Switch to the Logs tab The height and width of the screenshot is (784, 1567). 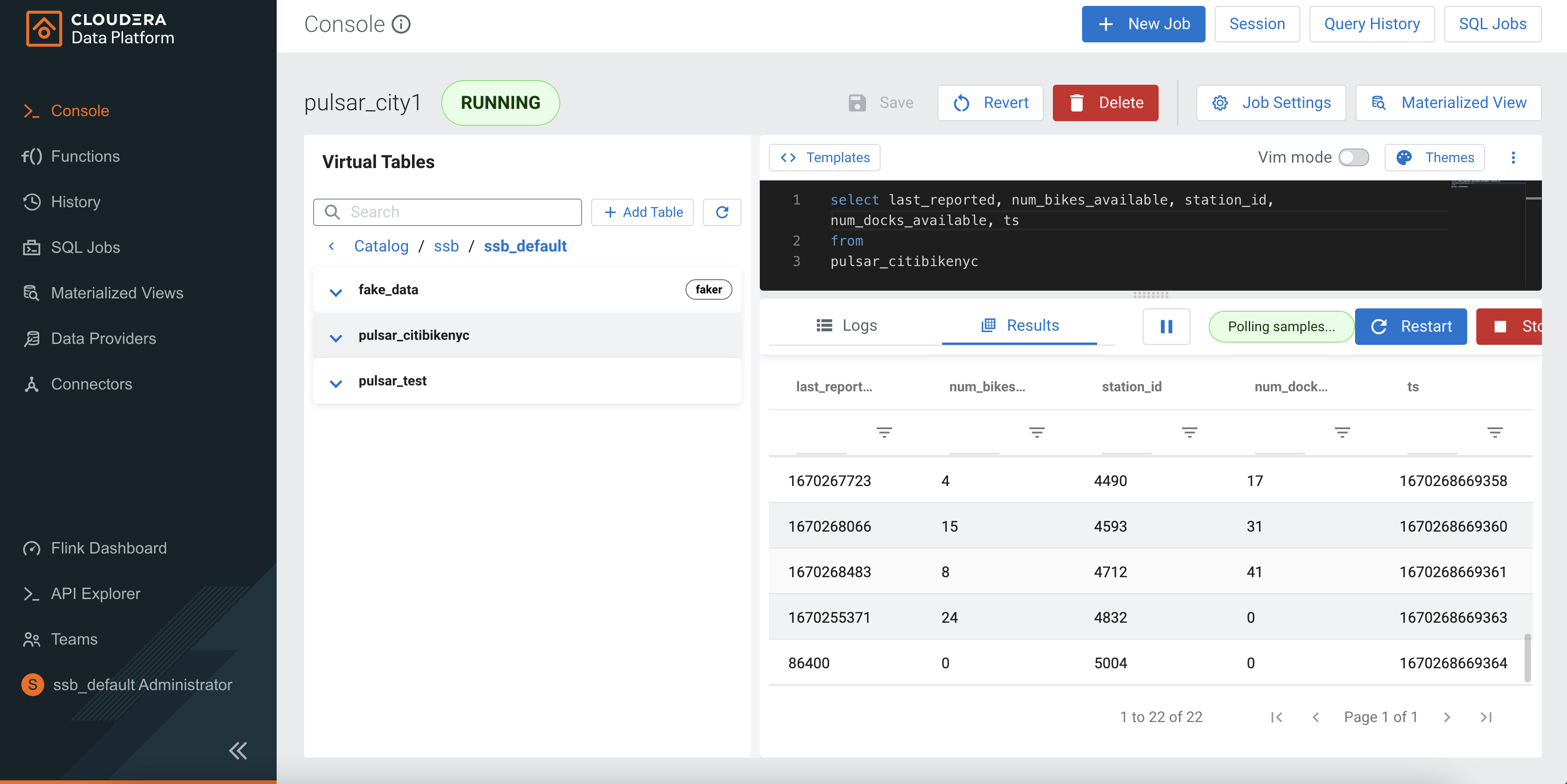point(847,325)
